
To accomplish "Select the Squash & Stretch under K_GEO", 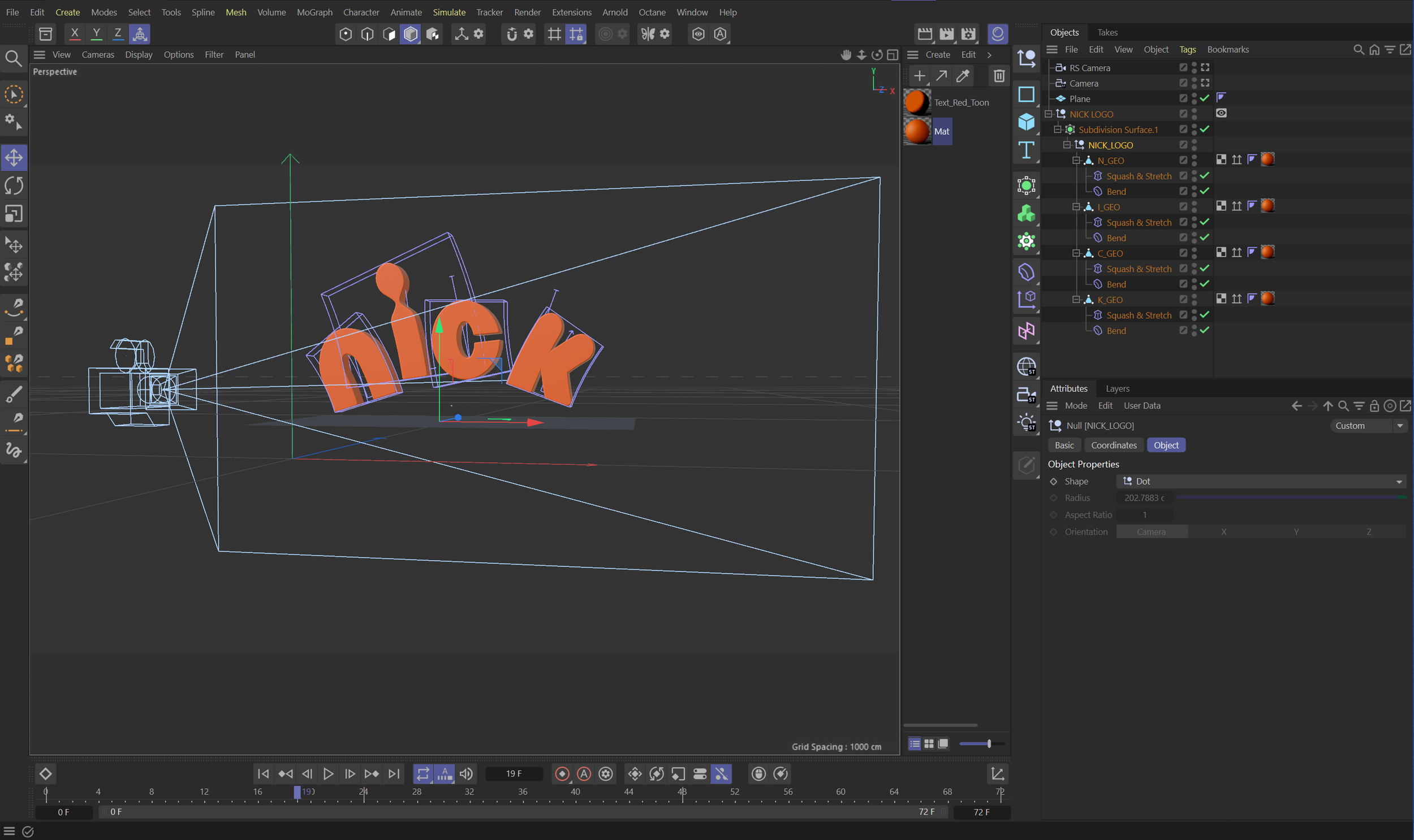I will point(1138,315).
